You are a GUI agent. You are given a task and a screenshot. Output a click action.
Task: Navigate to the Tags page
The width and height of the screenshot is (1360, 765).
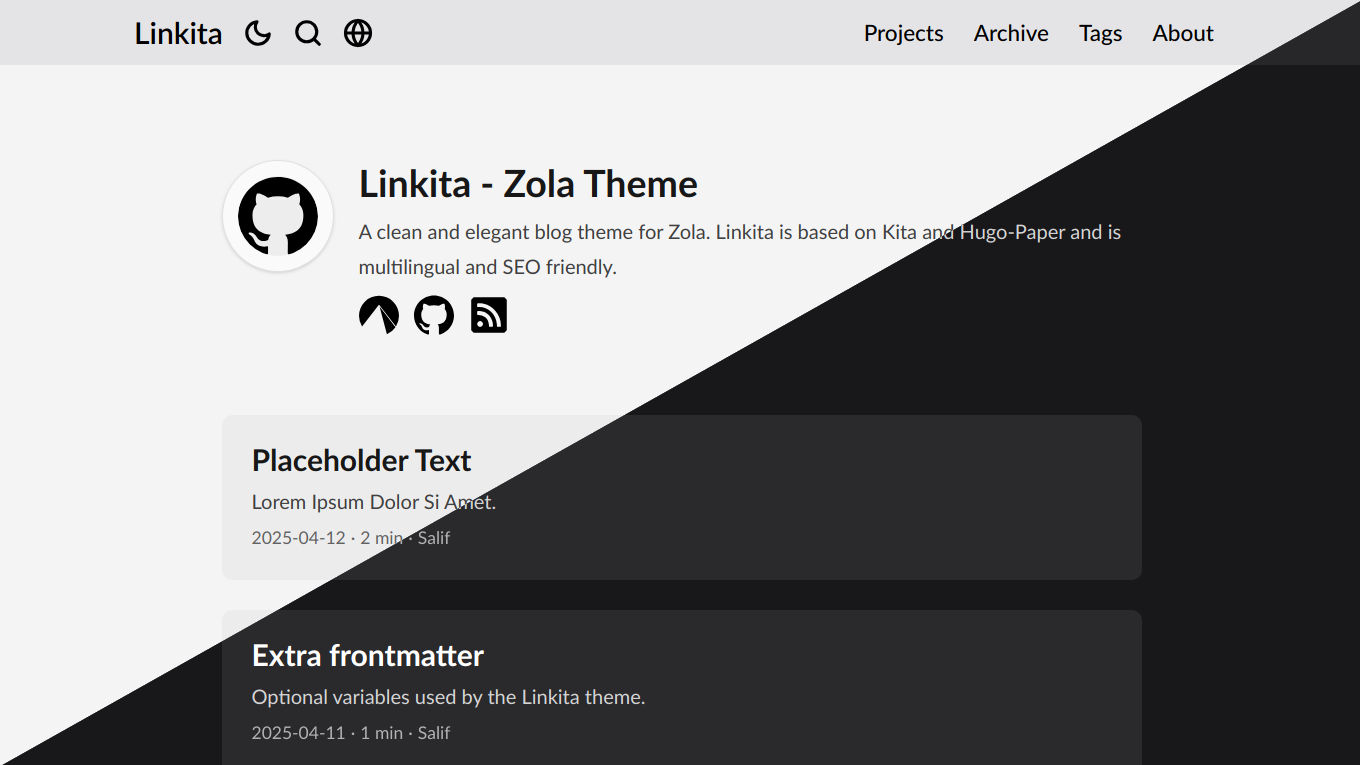[1100, 34]
